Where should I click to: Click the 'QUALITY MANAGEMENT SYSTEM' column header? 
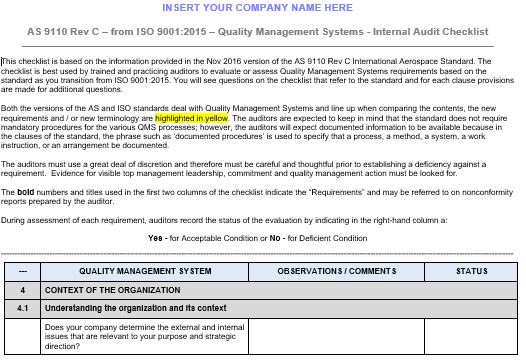[145, 271]
